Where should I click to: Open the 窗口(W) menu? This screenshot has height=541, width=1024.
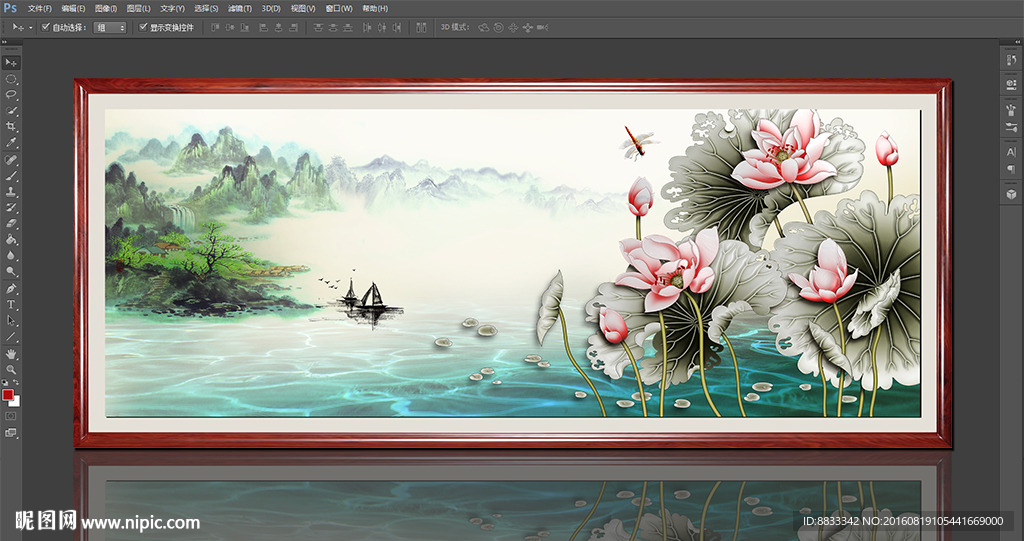coord(339,8)
